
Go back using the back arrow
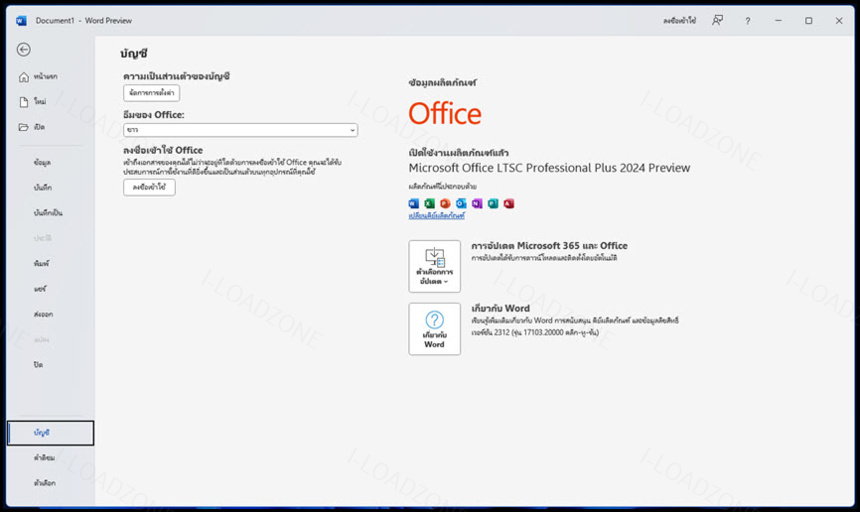tap(24, 50)
